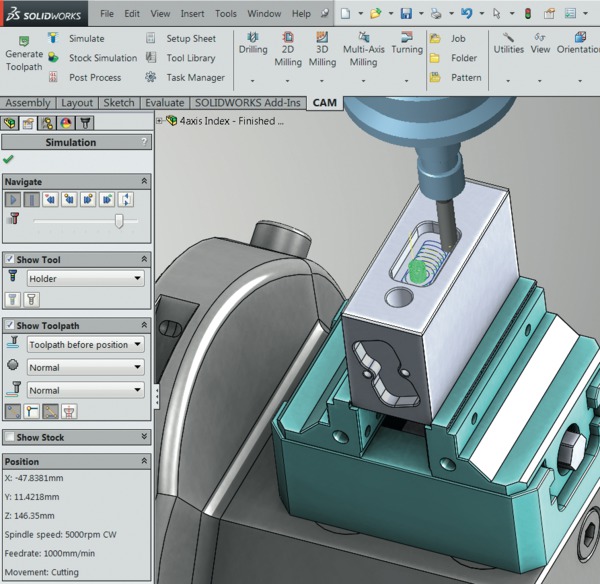Open the Insert menu
This screenshot has width=600, height=584.
[x=192, y=14]
